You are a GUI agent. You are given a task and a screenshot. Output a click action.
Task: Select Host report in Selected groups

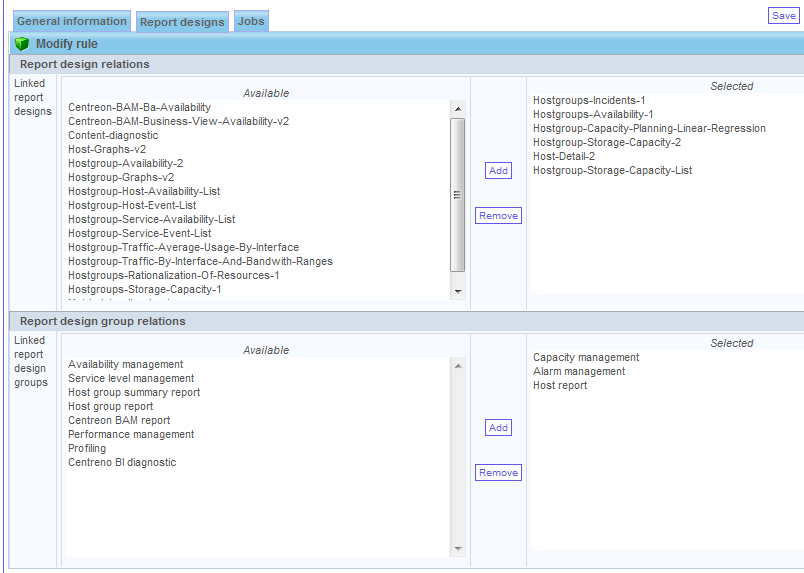point(559,385)
